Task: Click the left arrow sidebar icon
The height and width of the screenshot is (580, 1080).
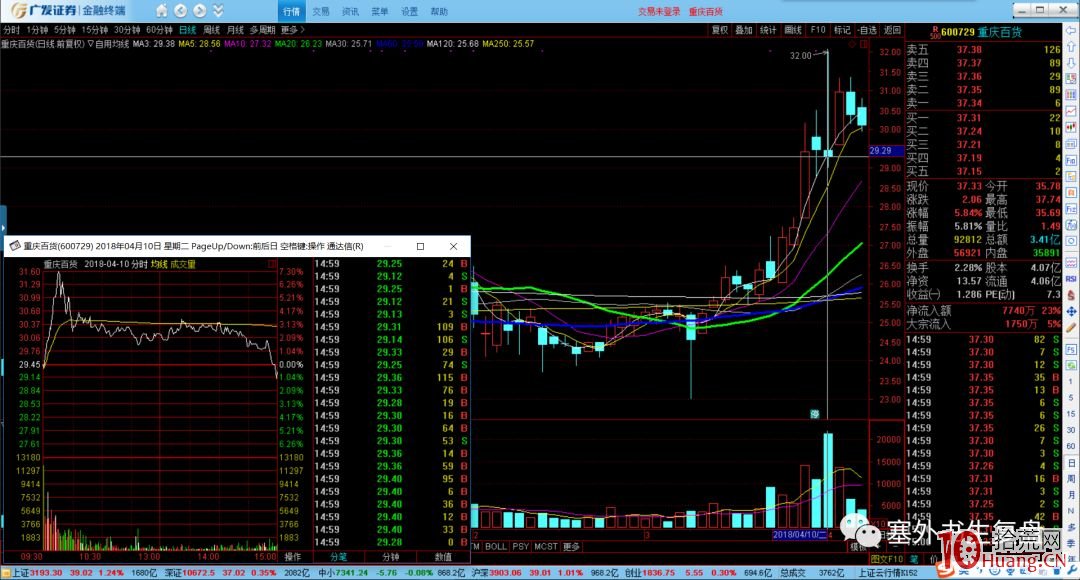Action: click(1072, 32)
